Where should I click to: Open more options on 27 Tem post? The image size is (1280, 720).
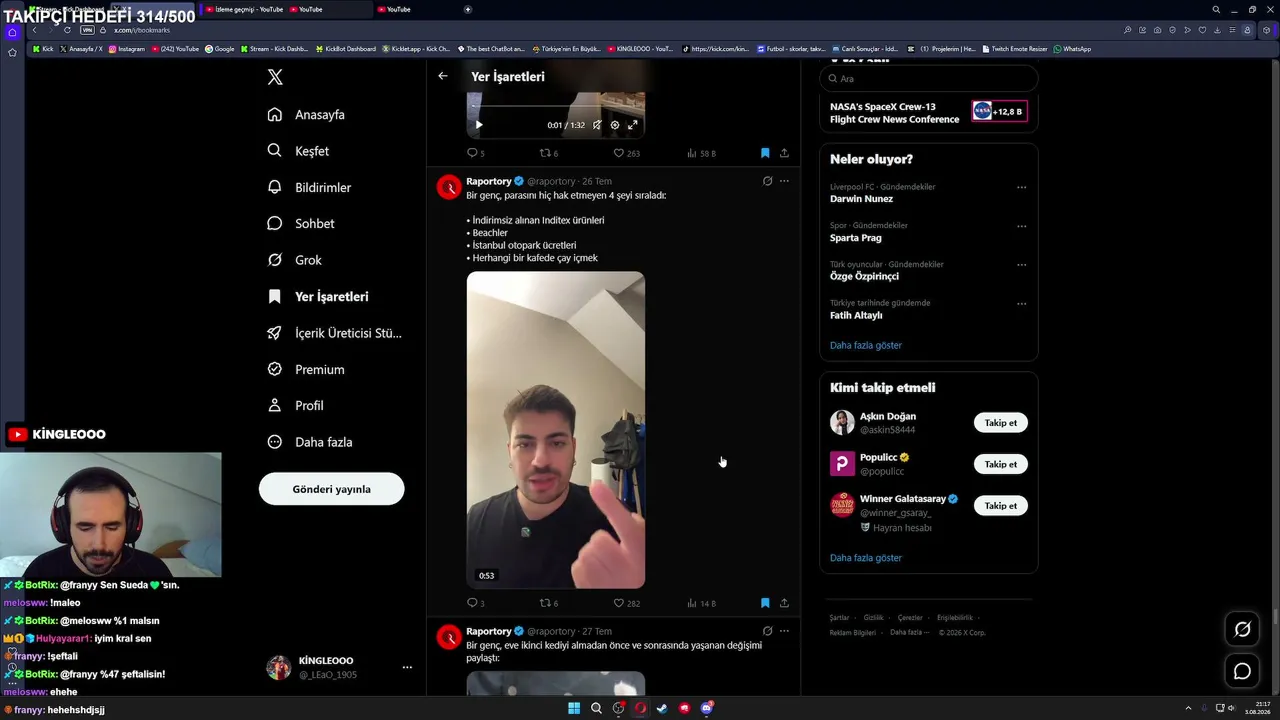(x=784, y=631)
